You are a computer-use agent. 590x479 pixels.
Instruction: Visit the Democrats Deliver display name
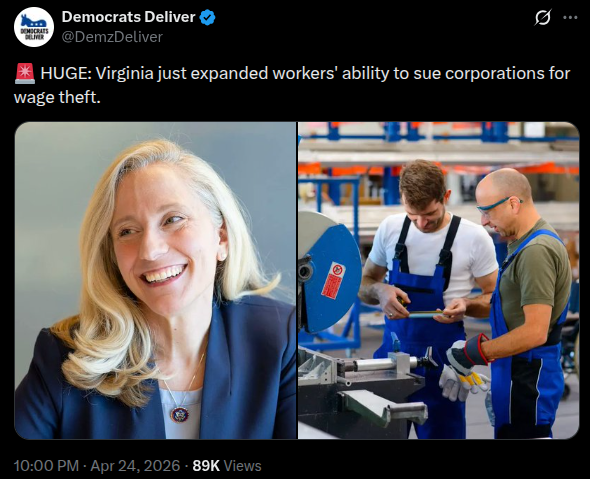(x=128, y=17)
